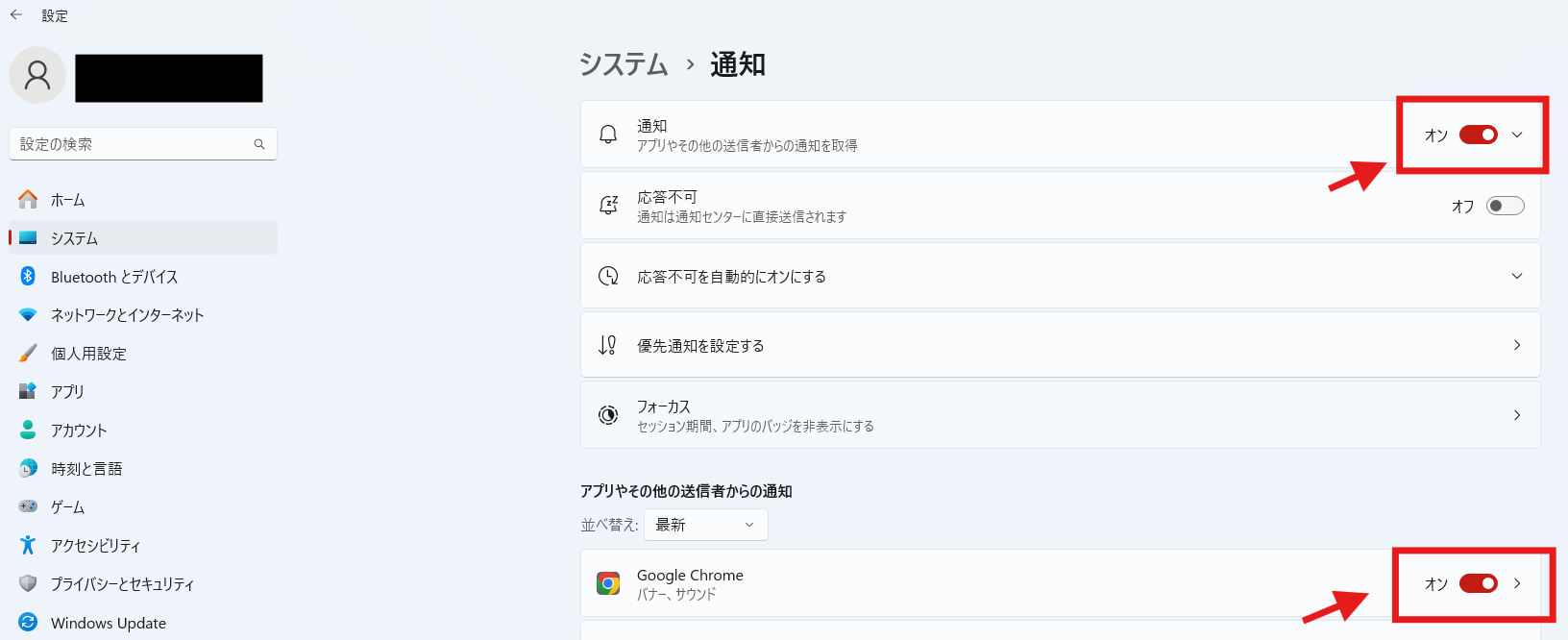Click the ホーム house icon

(28, 199)
